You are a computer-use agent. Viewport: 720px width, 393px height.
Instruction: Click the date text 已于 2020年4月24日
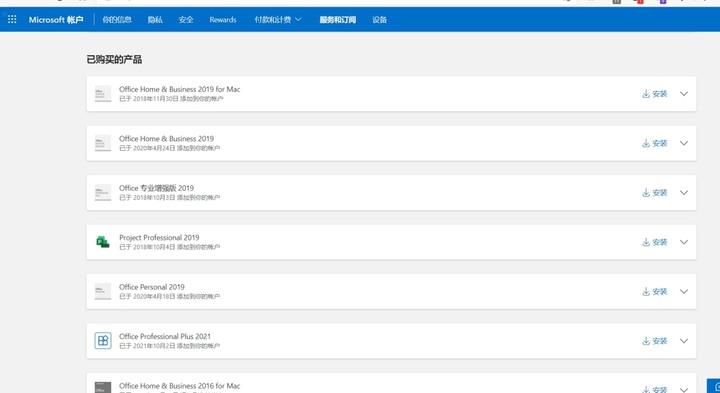tap(147, 148)
